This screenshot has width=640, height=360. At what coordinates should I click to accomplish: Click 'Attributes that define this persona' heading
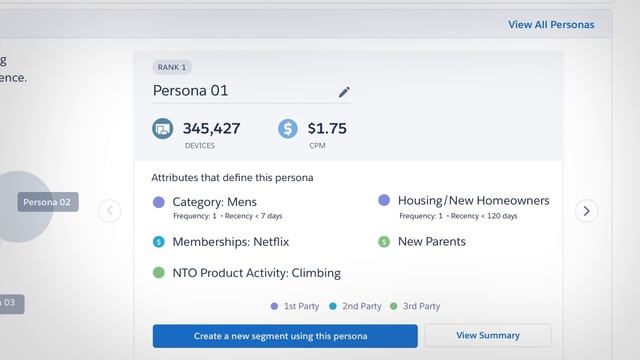coord(232,178)
